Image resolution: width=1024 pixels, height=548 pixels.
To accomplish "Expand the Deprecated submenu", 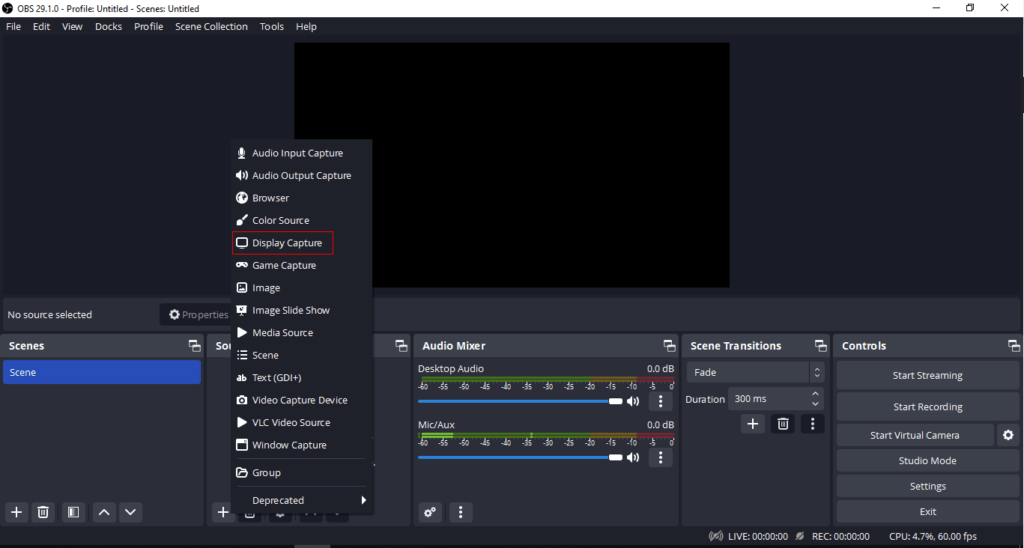I will [x=302, y=500].
